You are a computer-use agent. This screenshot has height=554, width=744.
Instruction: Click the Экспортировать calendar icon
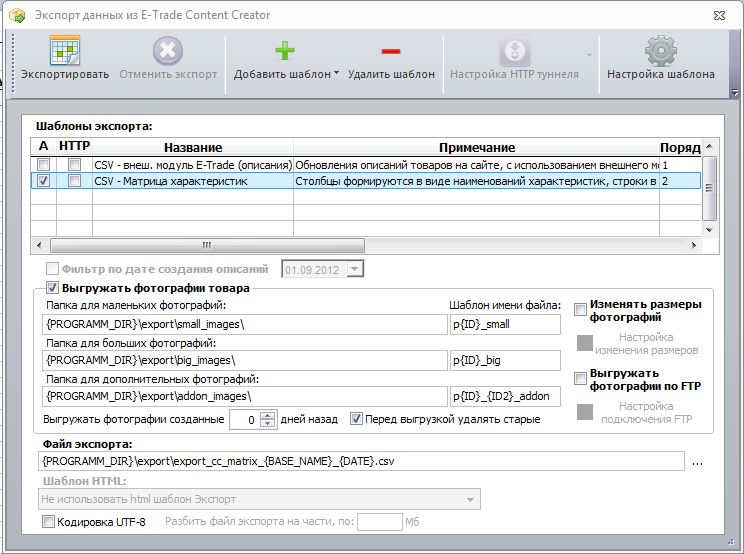click(65, 50)
